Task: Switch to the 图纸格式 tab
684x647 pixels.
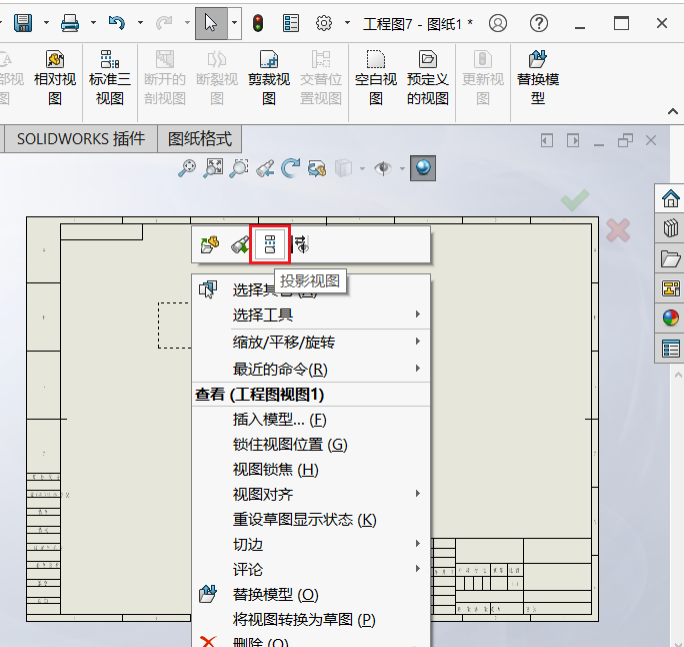Action: pos(200,139)
